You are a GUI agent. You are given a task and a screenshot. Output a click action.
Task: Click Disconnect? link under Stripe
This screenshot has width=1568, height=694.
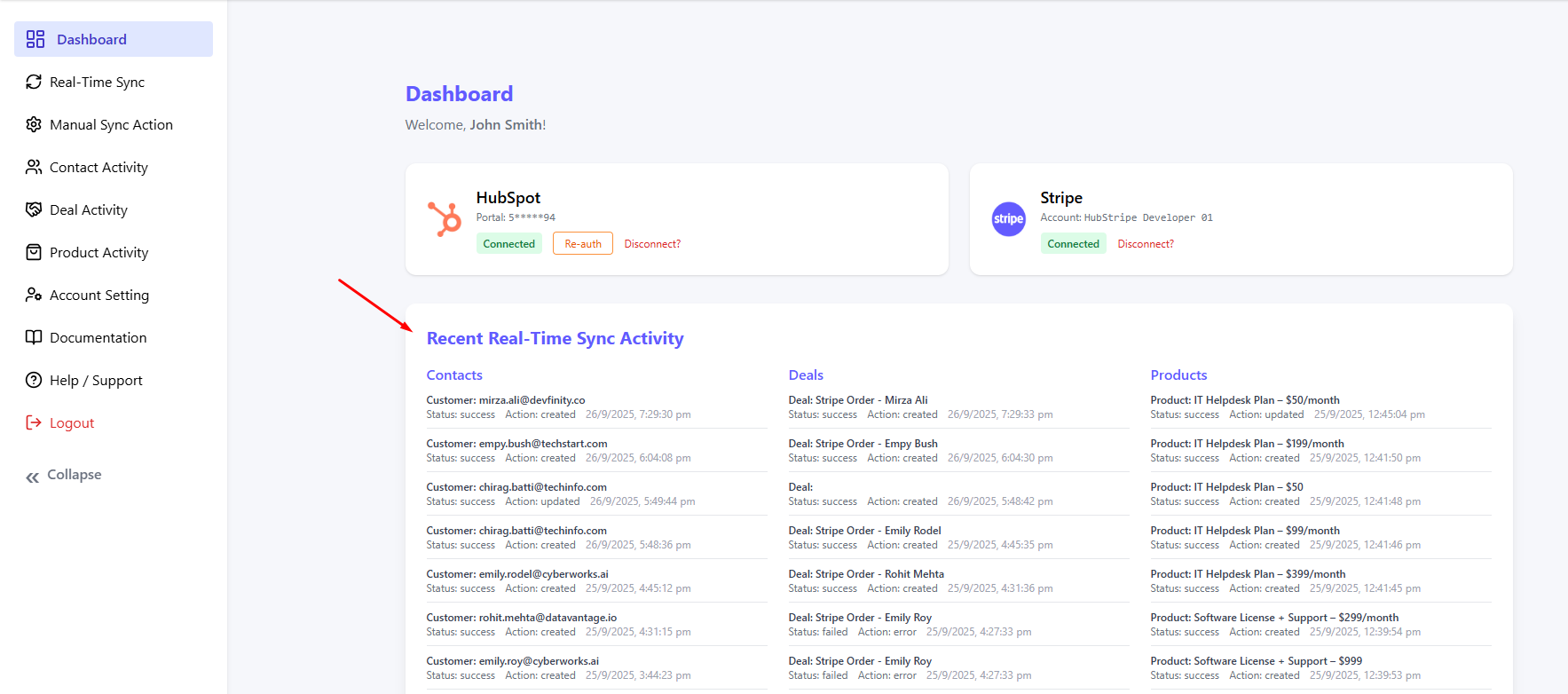click(x=1146, y=244)
